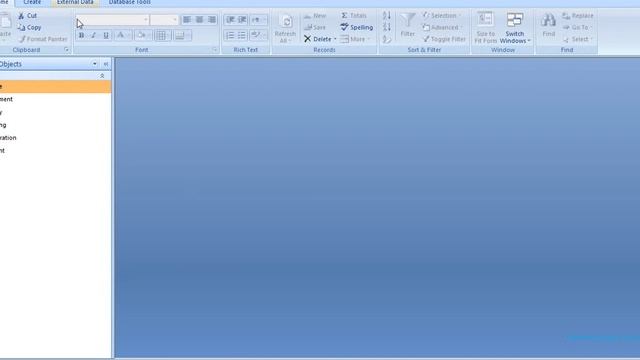Open the More records dropdown
This screenshot has height=360, width=640.
click(355, 39)
